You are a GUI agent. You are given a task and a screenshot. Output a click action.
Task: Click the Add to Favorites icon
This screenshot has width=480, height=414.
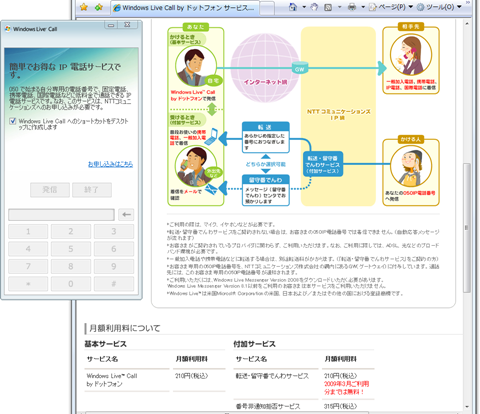99,7
